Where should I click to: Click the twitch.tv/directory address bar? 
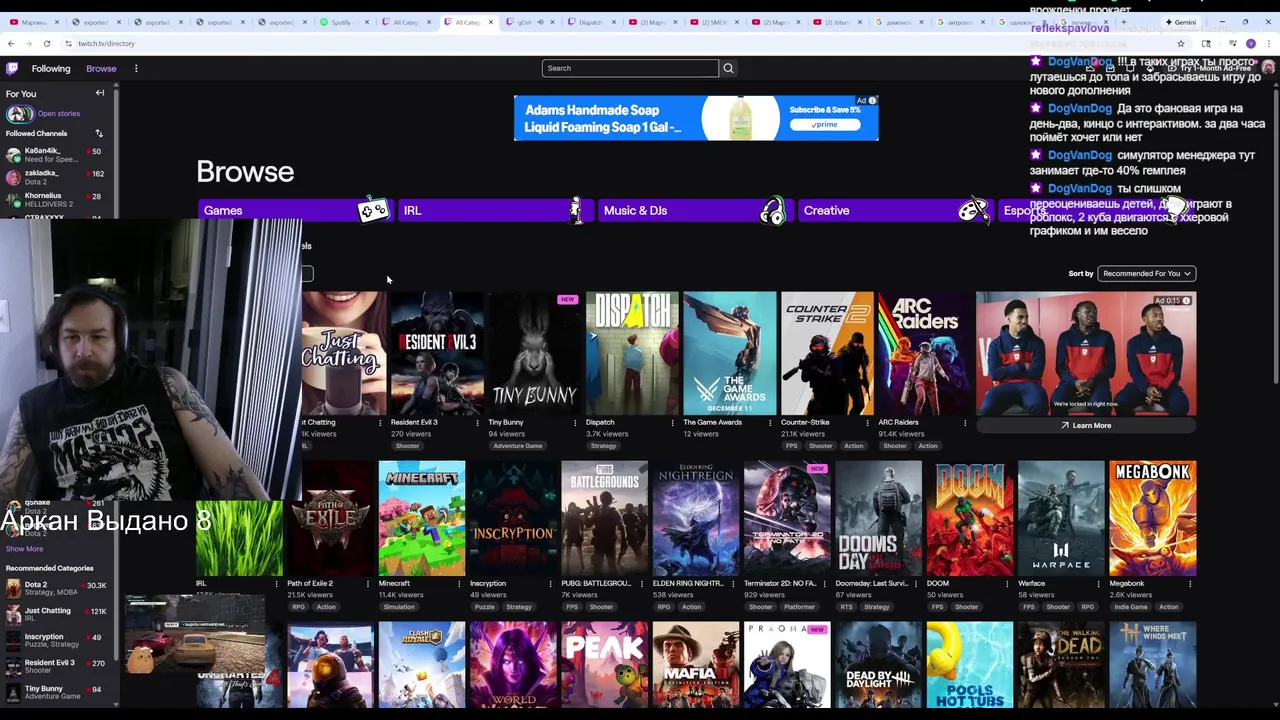[600, 43]
